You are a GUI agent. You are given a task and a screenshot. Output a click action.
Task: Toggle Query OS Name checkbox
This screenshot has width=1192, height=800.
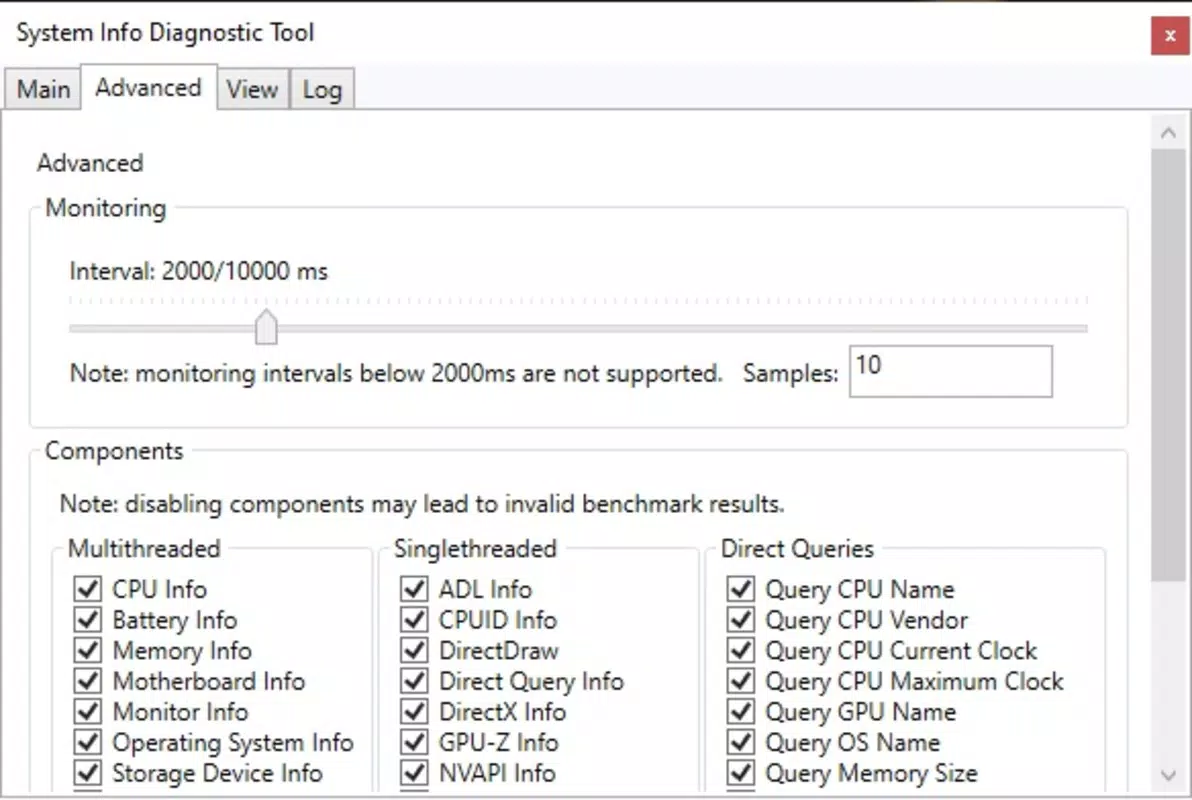click(x=741, y=741)
